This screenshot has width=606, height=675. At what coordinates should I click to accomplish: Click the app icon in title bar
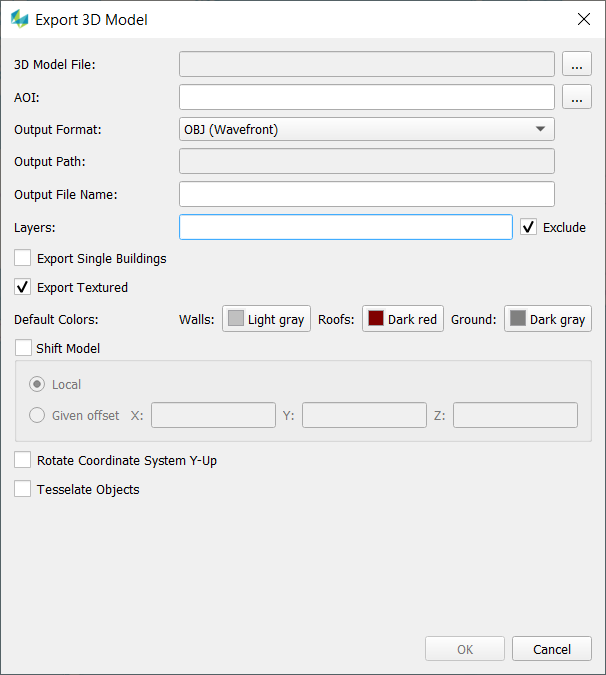[19, 19]
